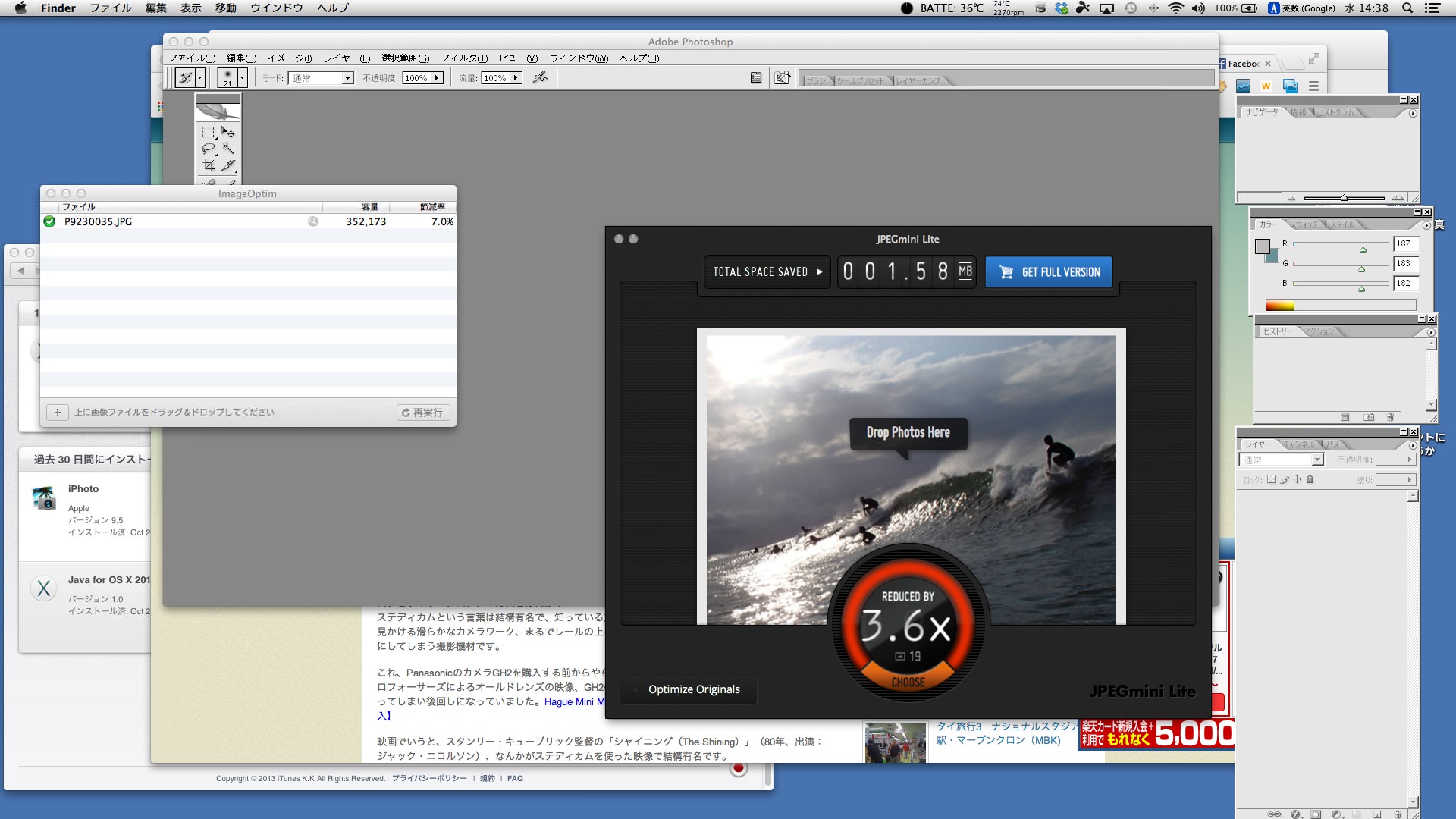
Task: Click the layer style (fx) icon
Action: coord(1295,814)
